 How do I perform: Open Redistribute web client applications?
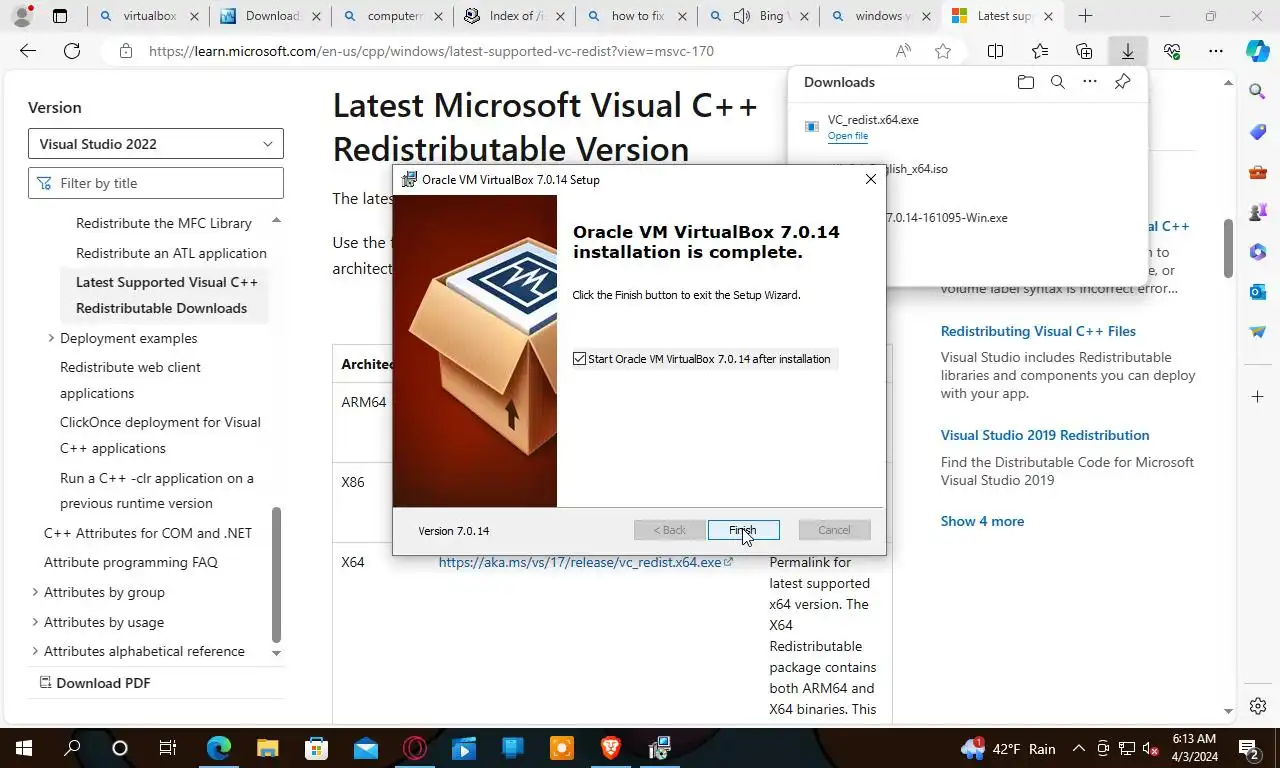point(130,380)
